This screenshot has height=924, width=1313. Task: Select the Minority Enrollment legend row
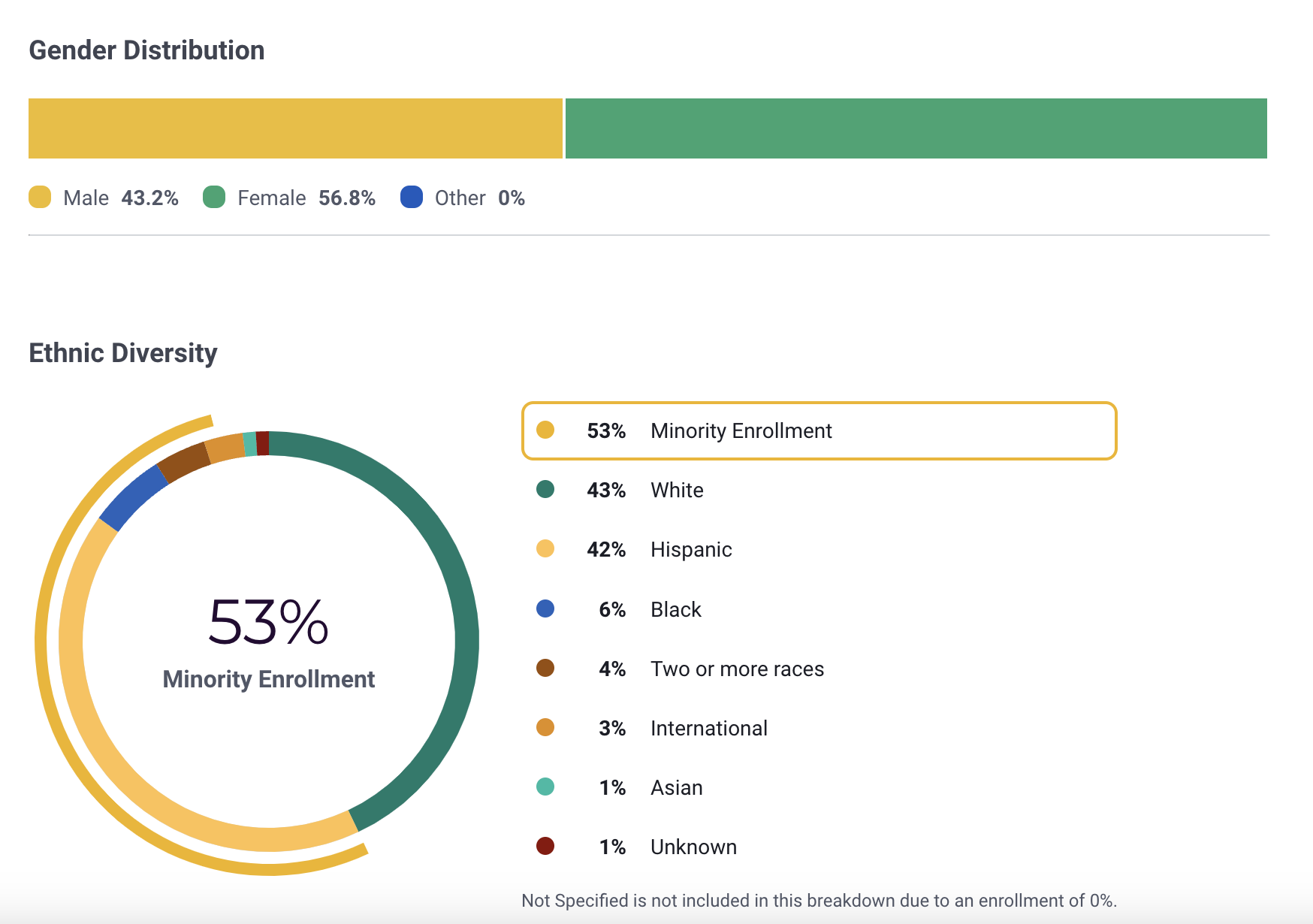point(819,430)
